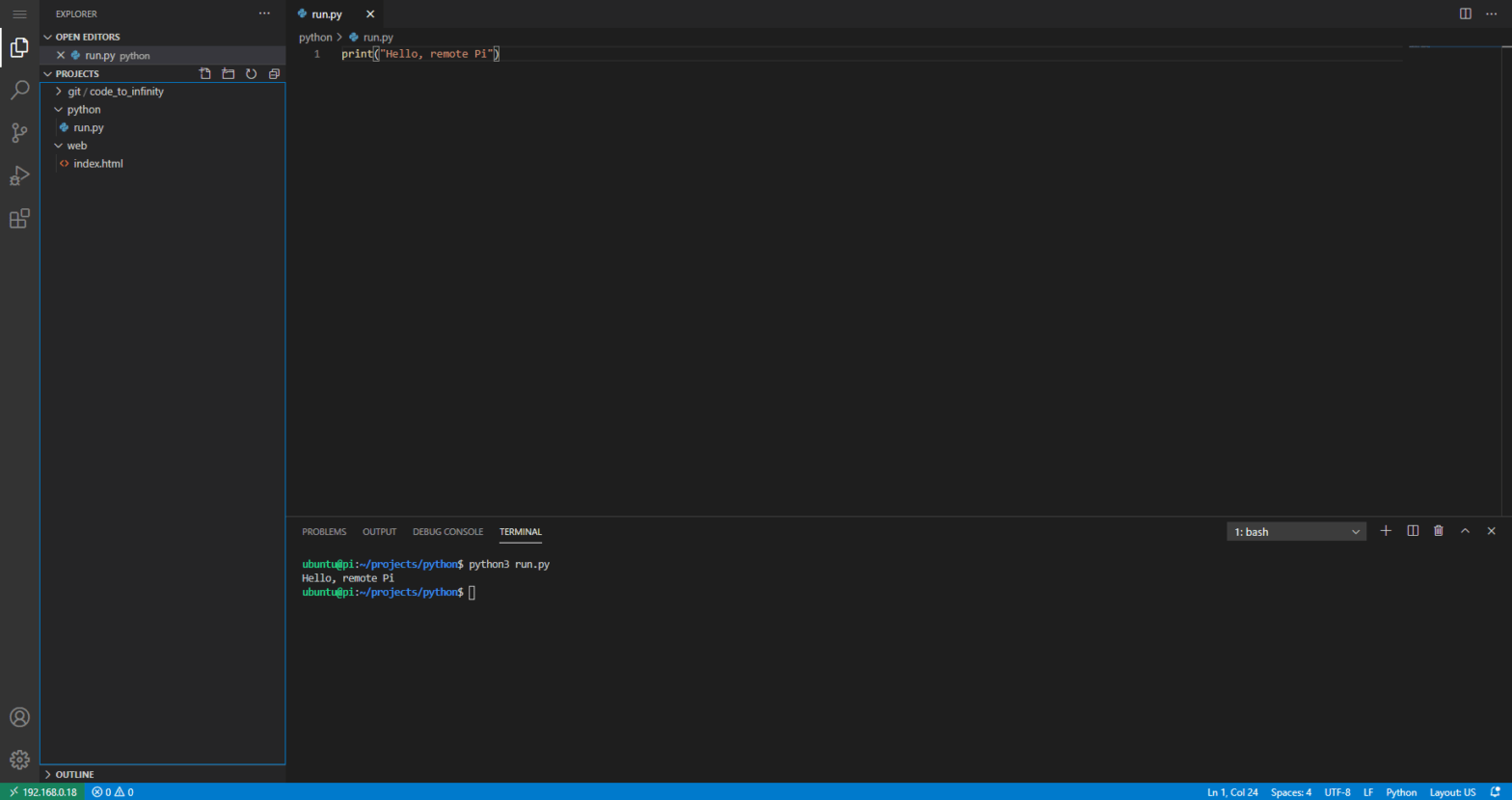Refresh the Projects explorer
1512x800 pixels.
251,73
